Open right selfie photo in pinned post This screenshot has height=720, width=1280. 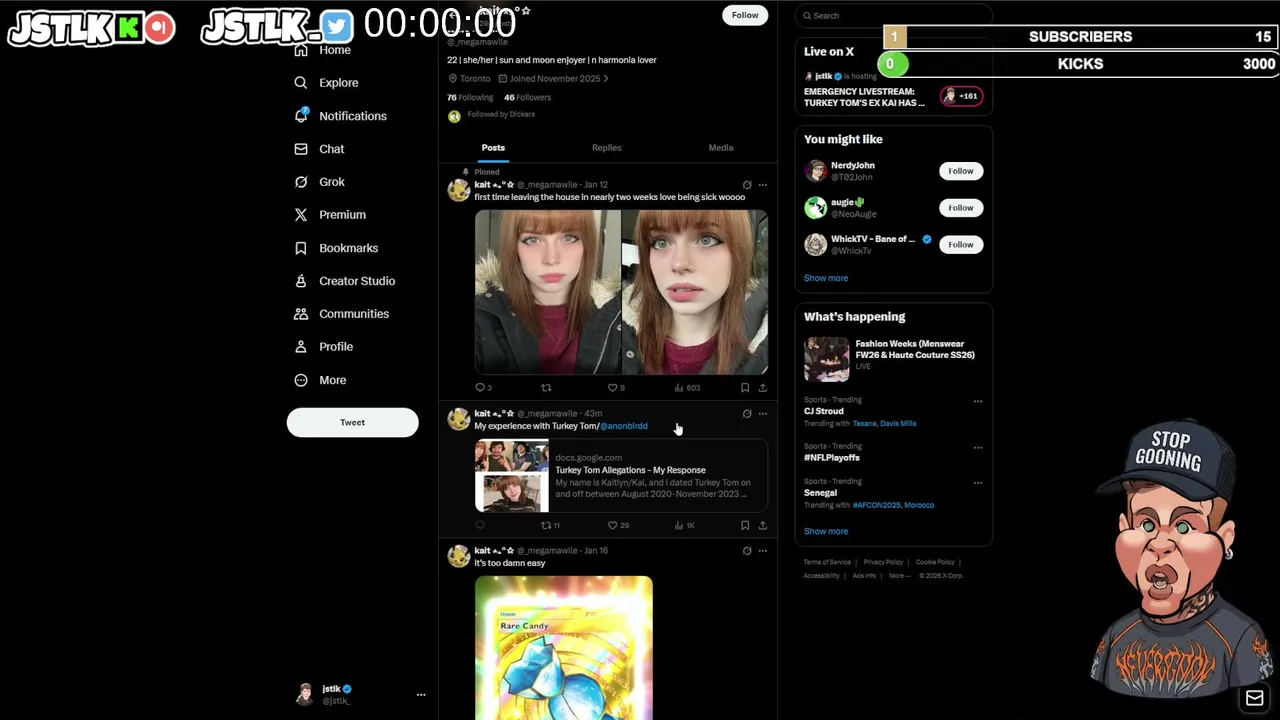695,291
